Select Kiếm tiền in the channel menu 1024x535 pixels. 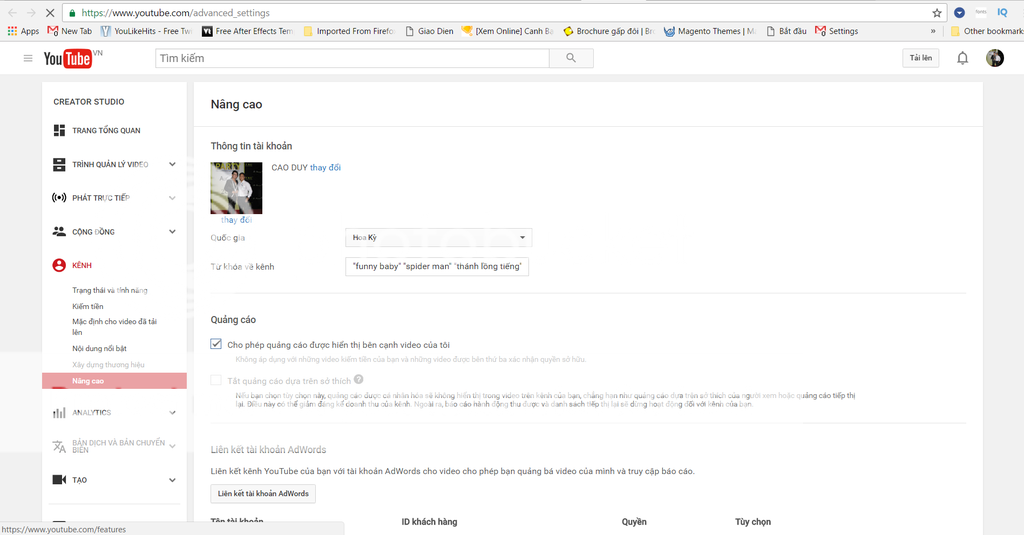[x=88, y=306]
